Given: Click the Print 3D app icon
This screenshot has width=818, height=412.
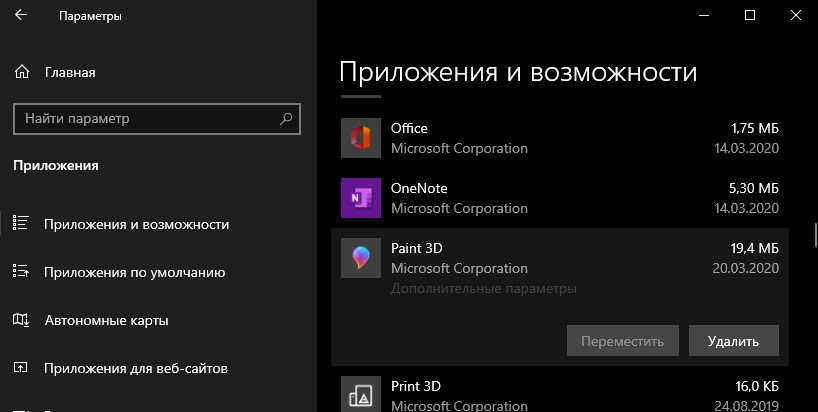Looking at the screenshot, I should [361, 394].
